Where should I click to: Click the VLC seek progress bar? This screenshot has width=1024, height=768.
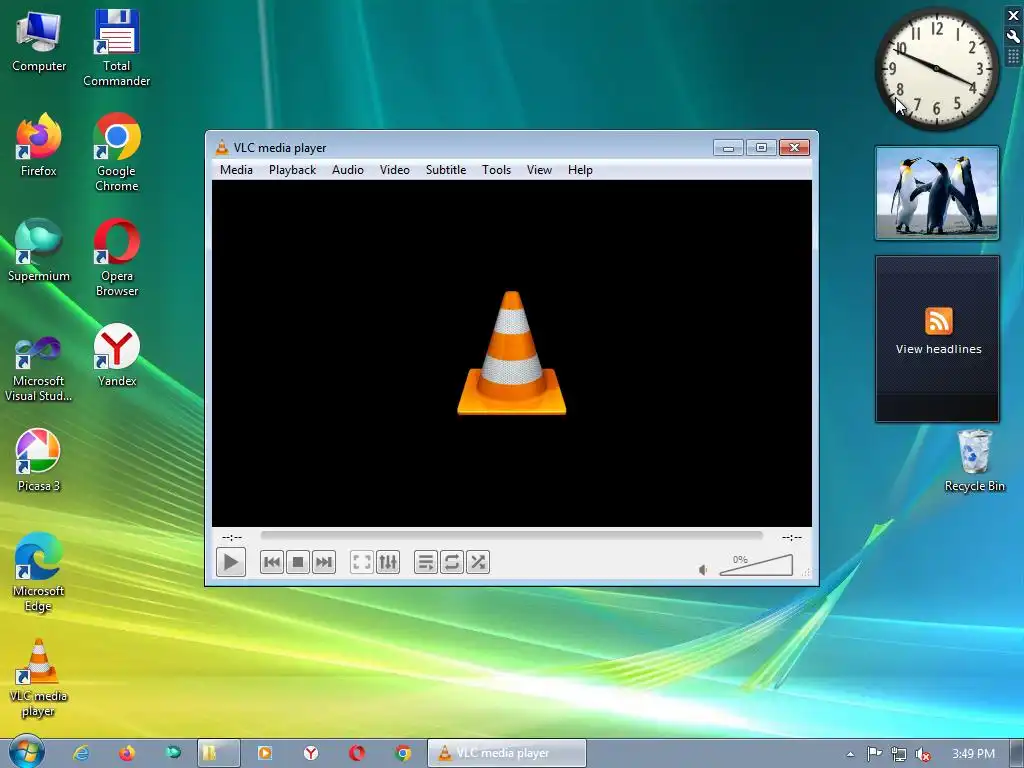tap(512, 536)
